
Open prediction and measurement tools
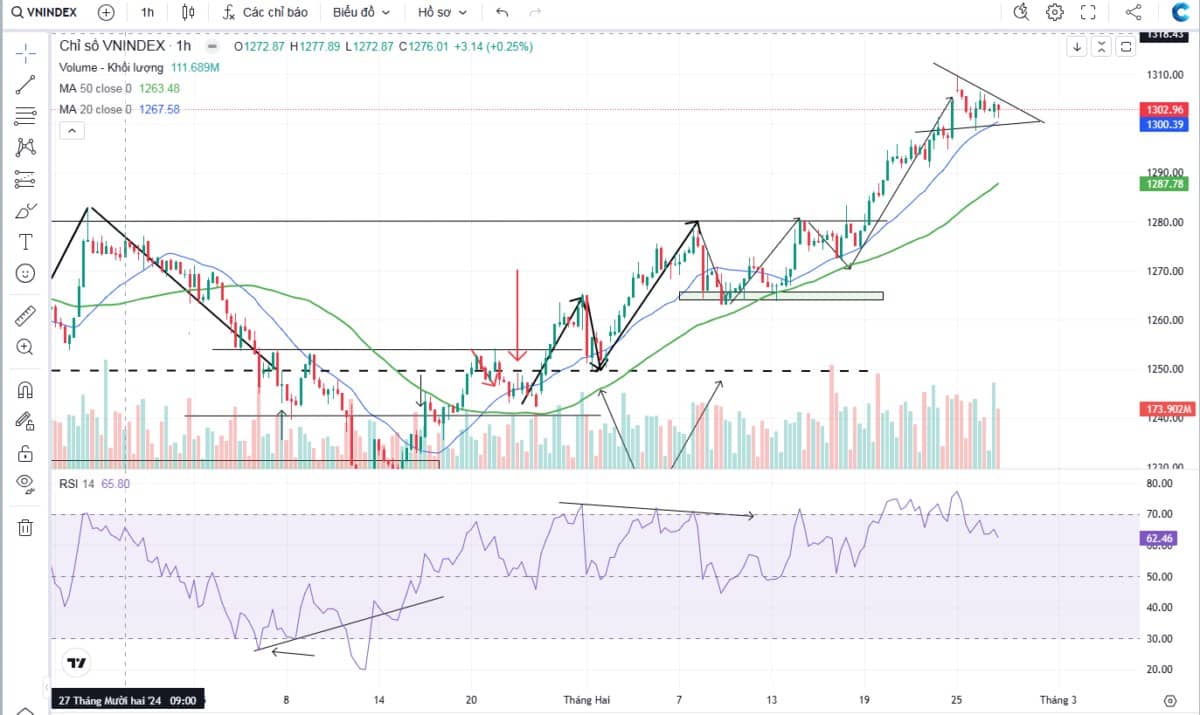(25, 179)
